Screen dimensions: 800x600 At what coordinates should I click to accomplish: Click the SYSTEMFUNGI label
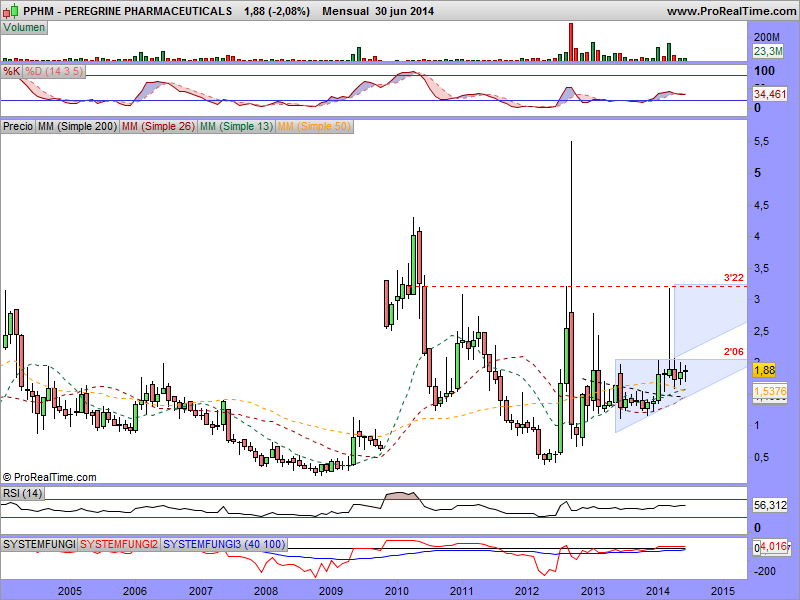coord(39,544)
